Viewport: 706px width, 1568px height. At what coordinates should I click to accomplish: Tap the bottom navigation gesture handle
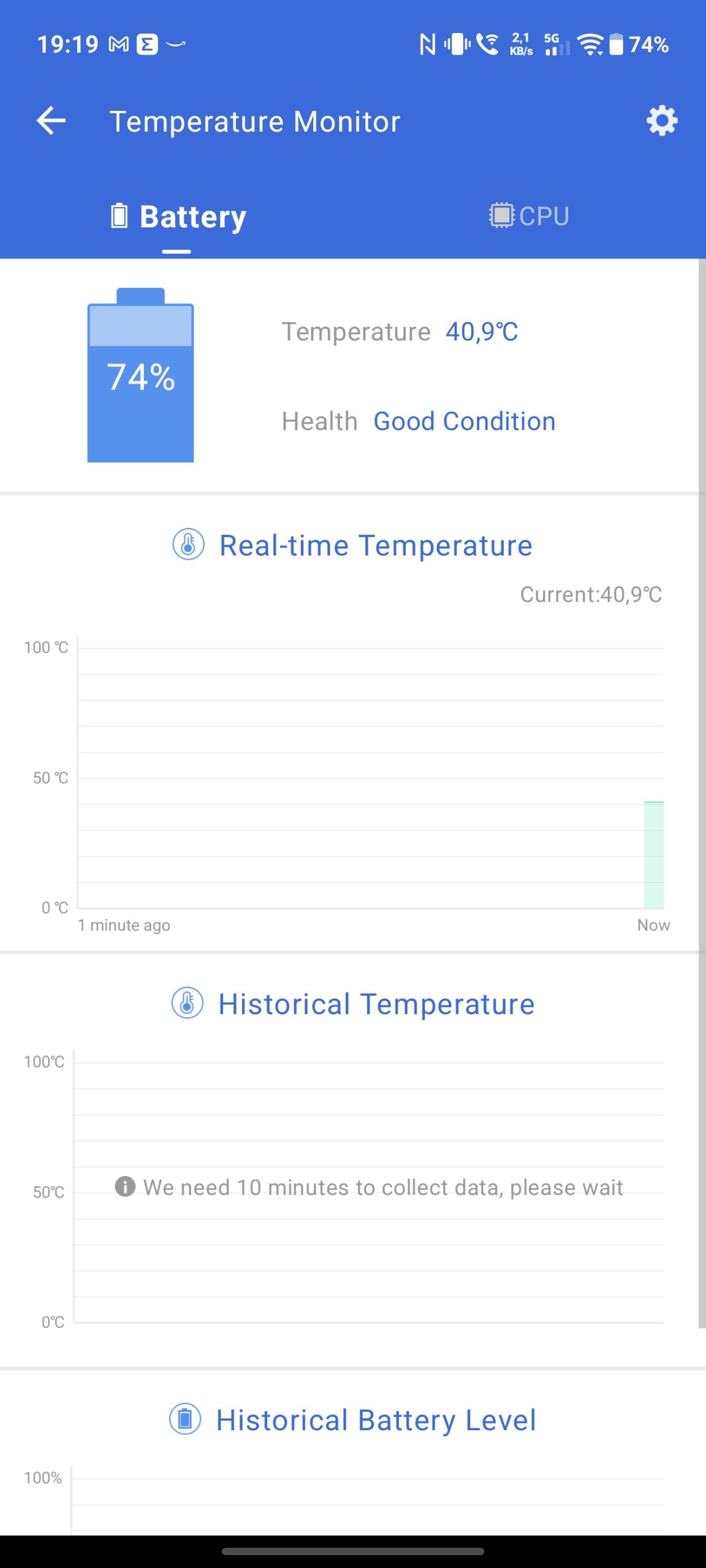point(353,1551)
